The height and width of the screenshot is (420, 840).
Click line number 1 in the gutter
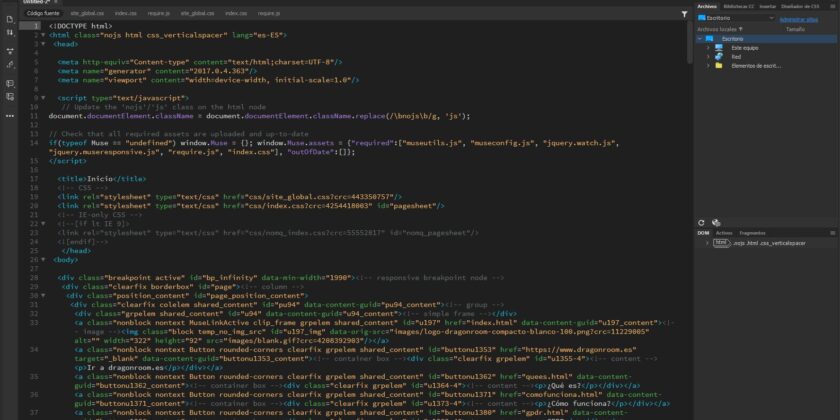[x=35, y=26]
